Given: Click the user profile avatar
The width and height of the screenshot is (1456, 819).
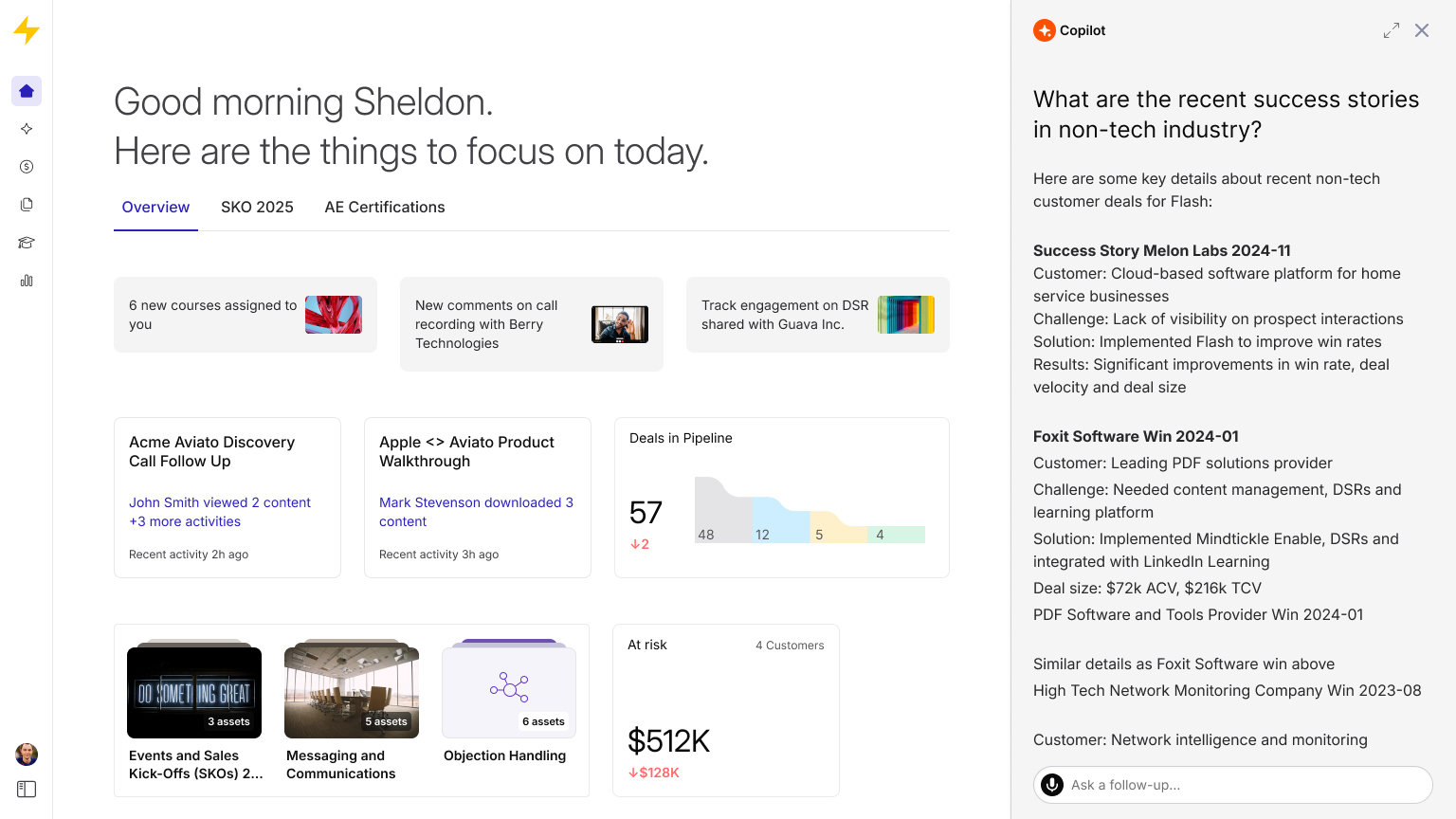Looking at the screenshot, I should point(27,755).
